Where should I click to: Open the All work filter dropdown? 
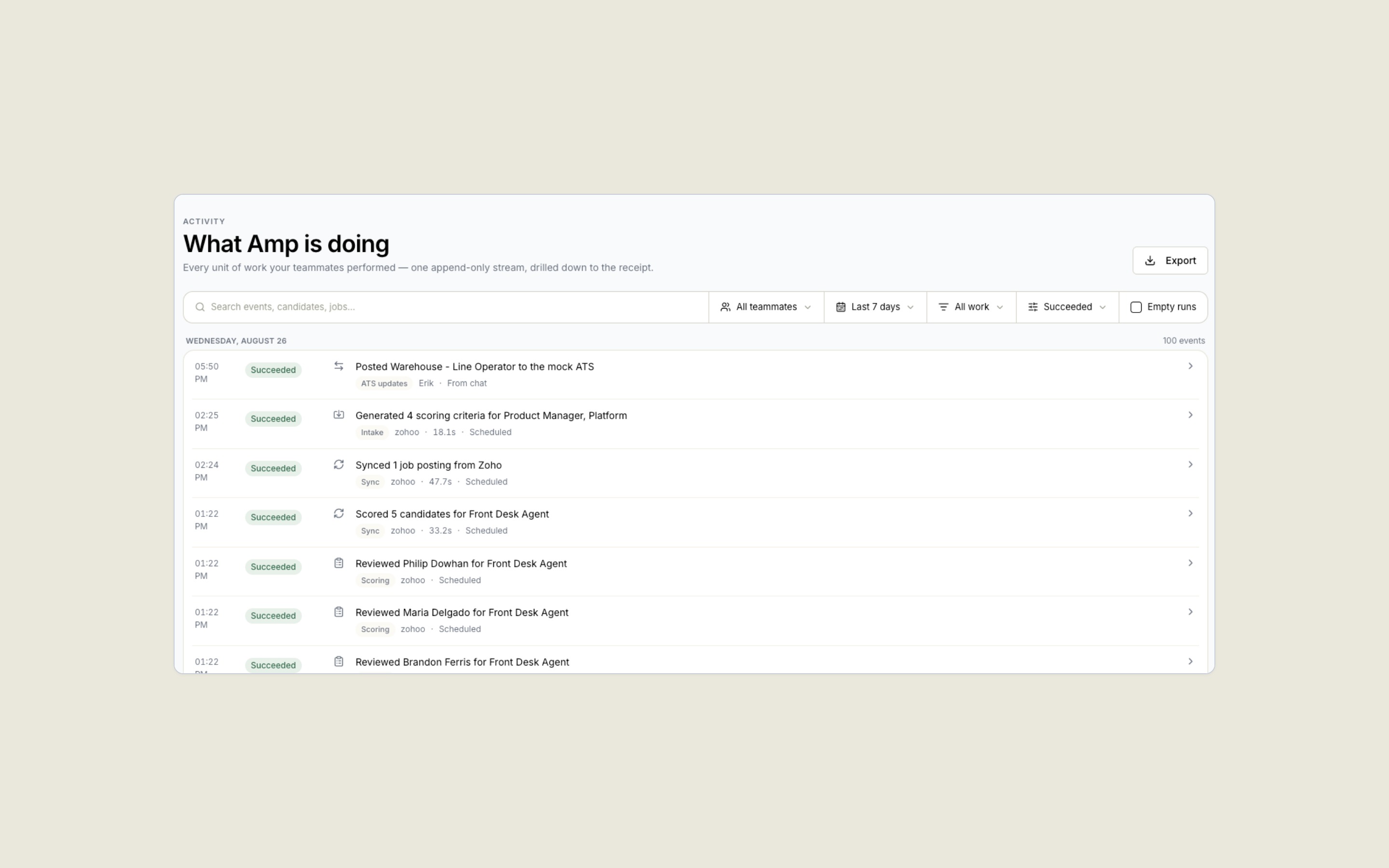pos(971,307)
